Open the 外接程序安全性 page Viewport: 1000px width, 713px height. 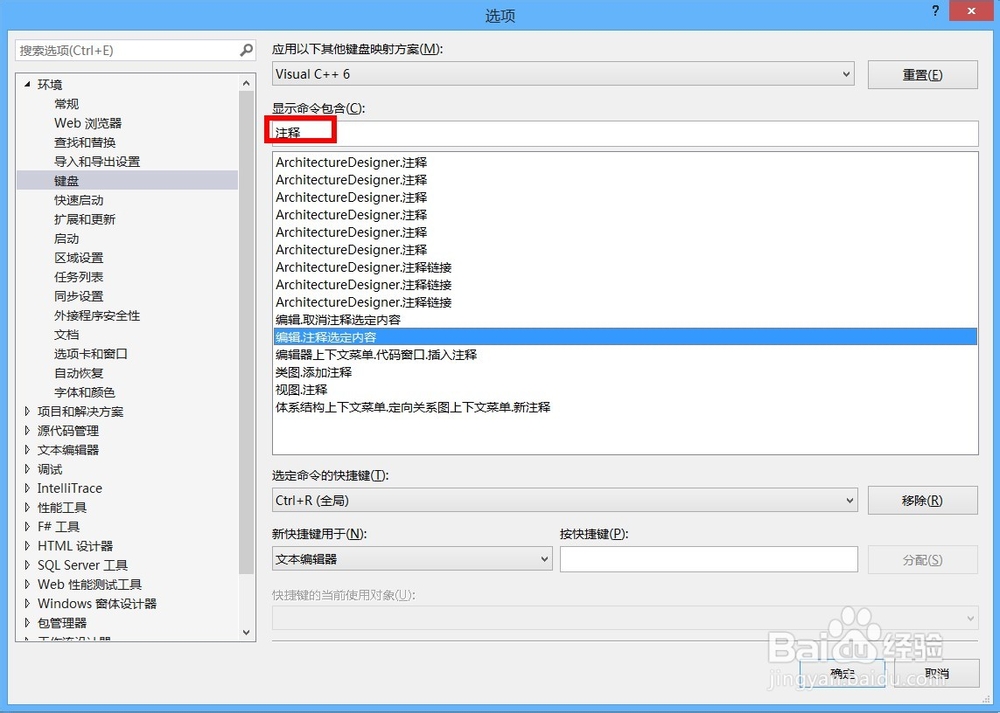coord(97,315)
